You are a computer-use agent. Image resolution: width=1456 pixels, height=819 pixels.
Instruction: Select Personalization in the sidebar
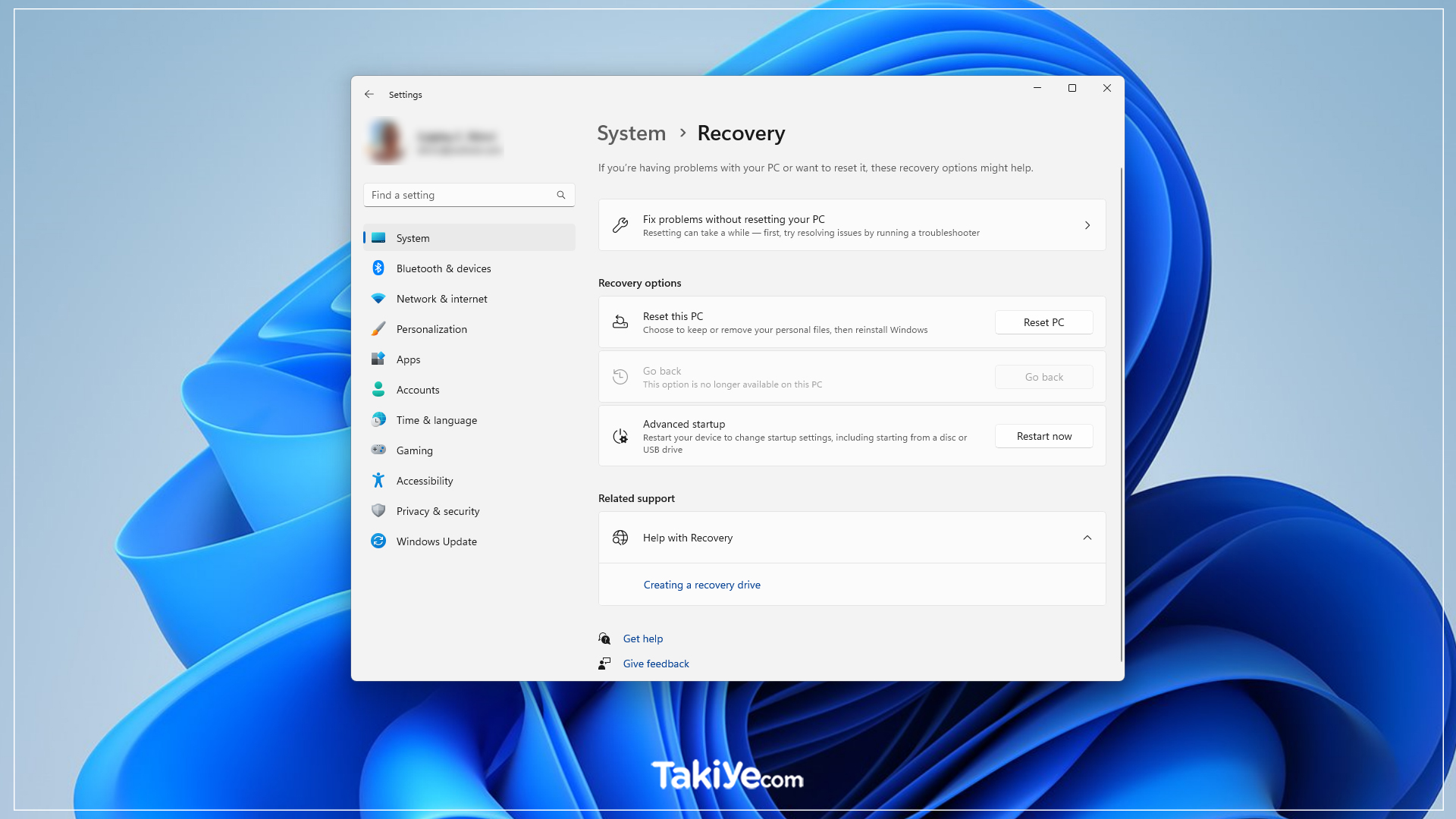coord(469,329)
